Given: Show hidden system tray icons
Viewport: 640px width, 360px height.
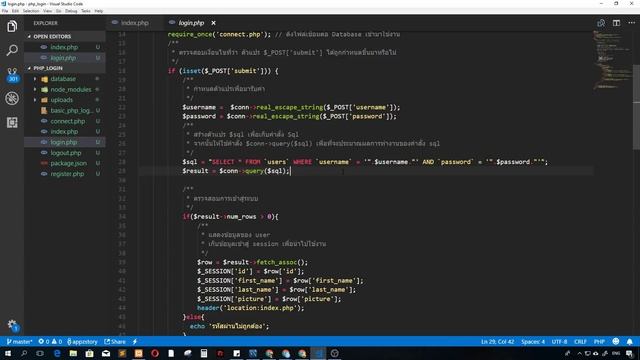Looking at the screenshot, I should [579, 353].
